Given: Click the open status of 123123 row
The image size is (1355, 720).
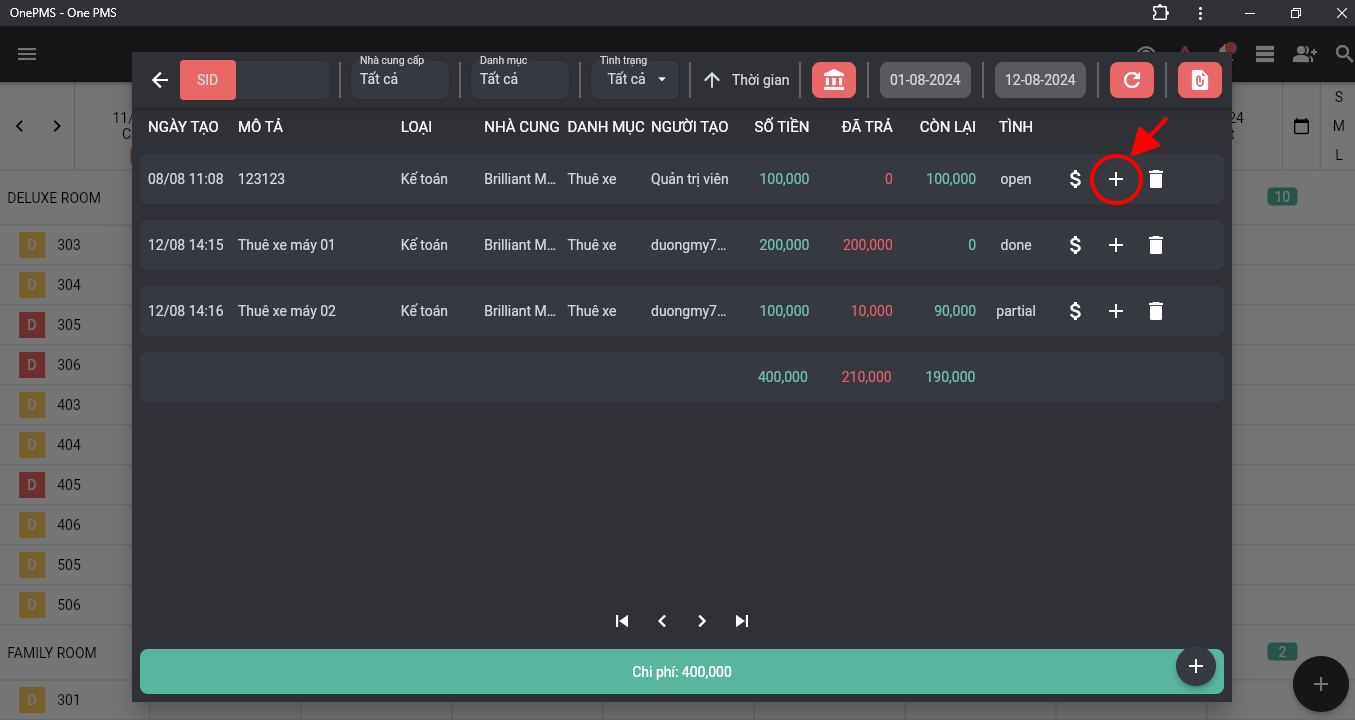Looking at the screenshot, I should coord(1015,179).
